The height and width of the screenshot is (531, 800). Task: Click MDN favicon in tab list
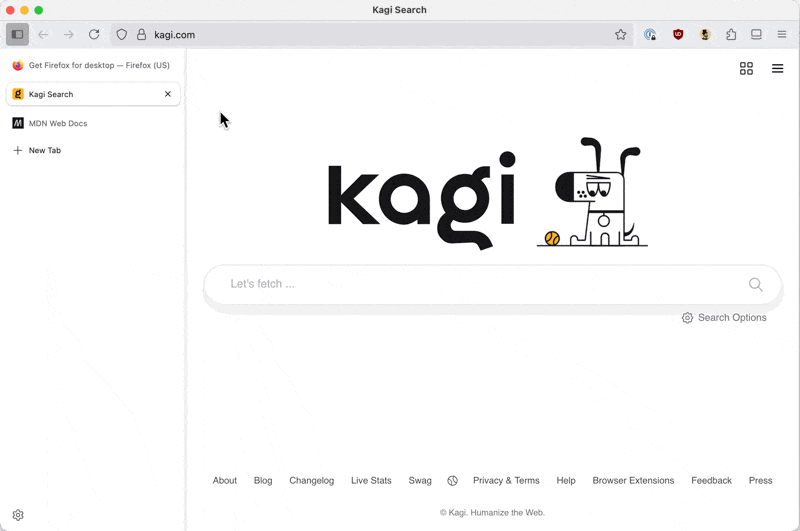click(18, 123)
